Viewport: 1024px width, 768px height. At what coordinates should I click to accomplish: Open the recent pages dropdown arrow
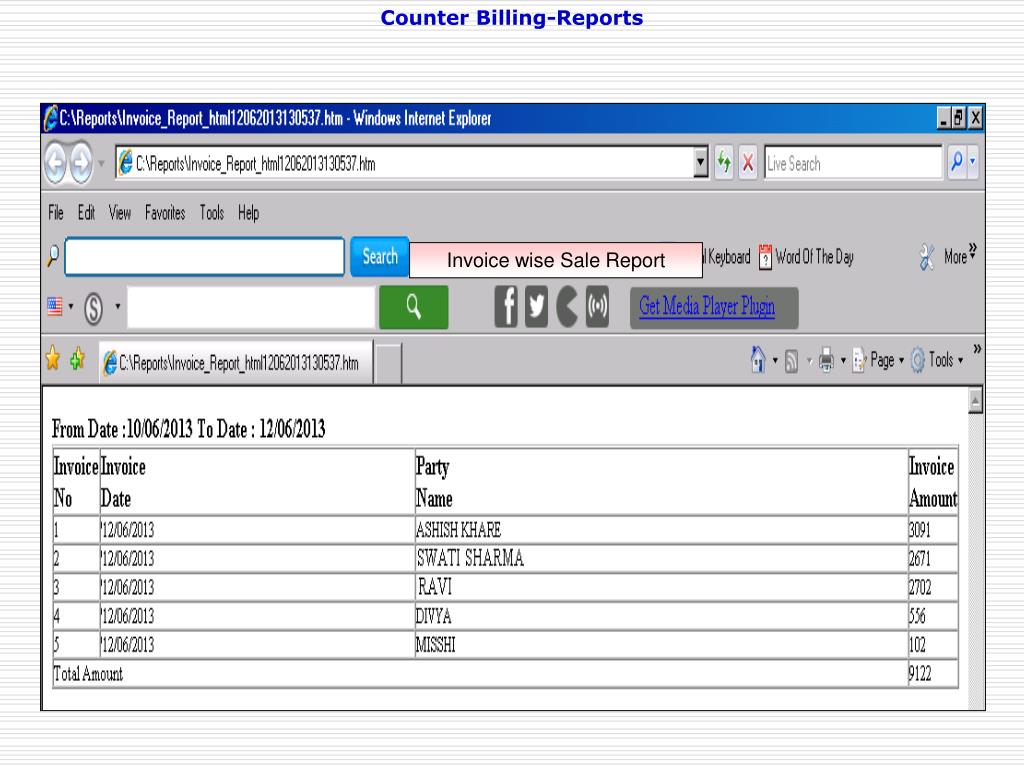101,163
